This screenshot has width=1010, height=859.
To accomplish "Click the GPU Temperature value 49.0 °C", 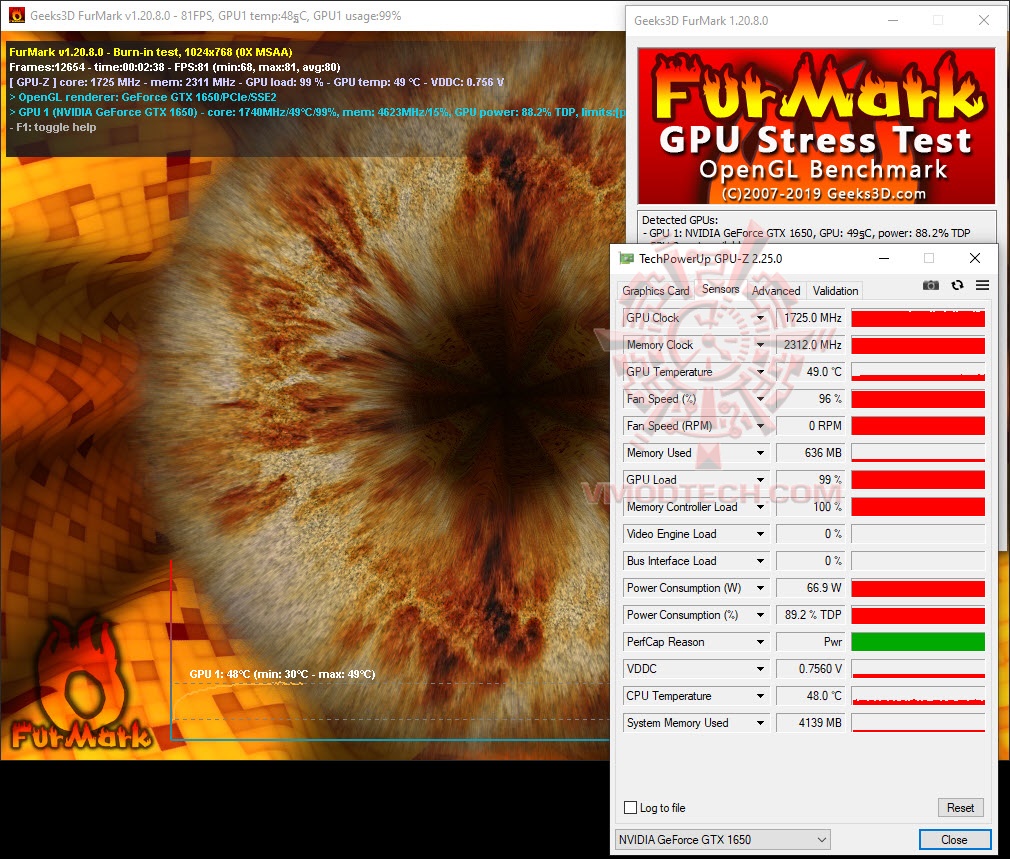I will coord(812,372).
